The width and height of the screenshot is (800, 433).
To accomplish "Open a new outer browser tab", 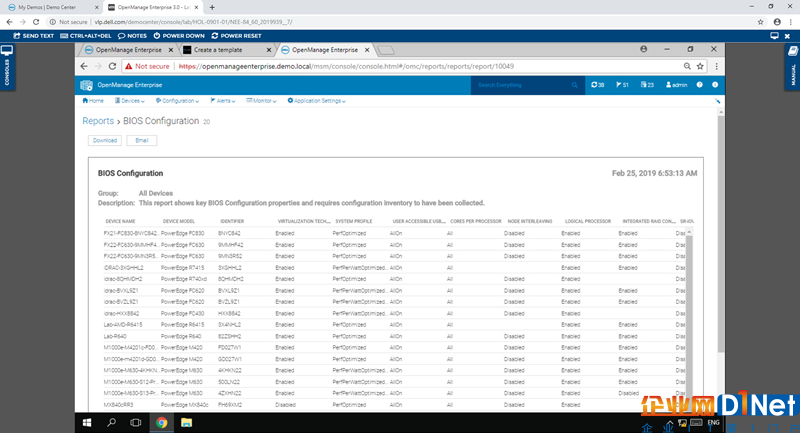I will point(212,7).
